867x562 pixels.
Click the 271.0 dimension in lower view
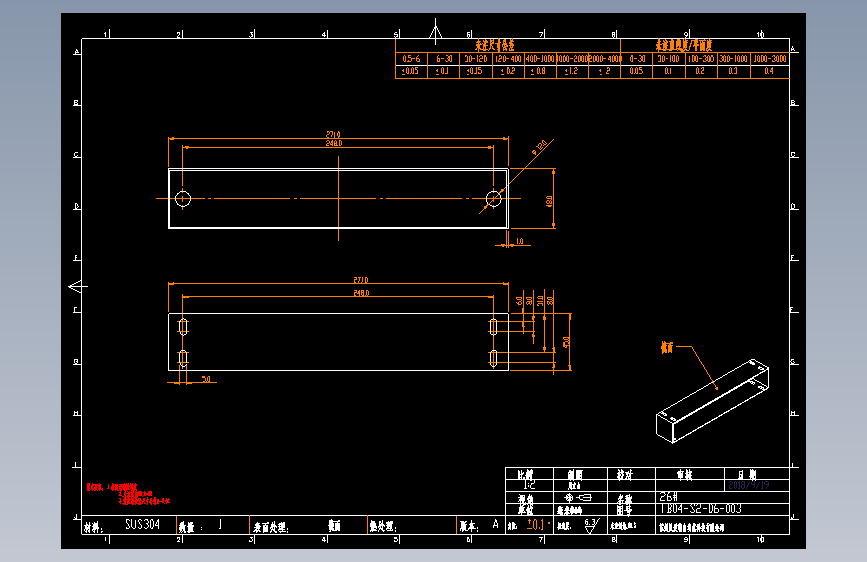[361, 280]
